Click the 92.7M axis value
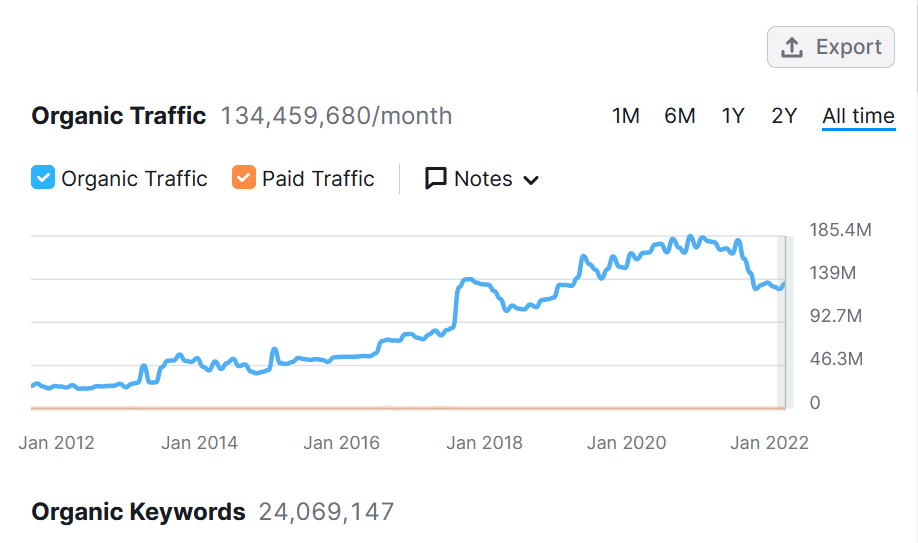Screen dimensions: 918x543 click(x=835, y=316)
